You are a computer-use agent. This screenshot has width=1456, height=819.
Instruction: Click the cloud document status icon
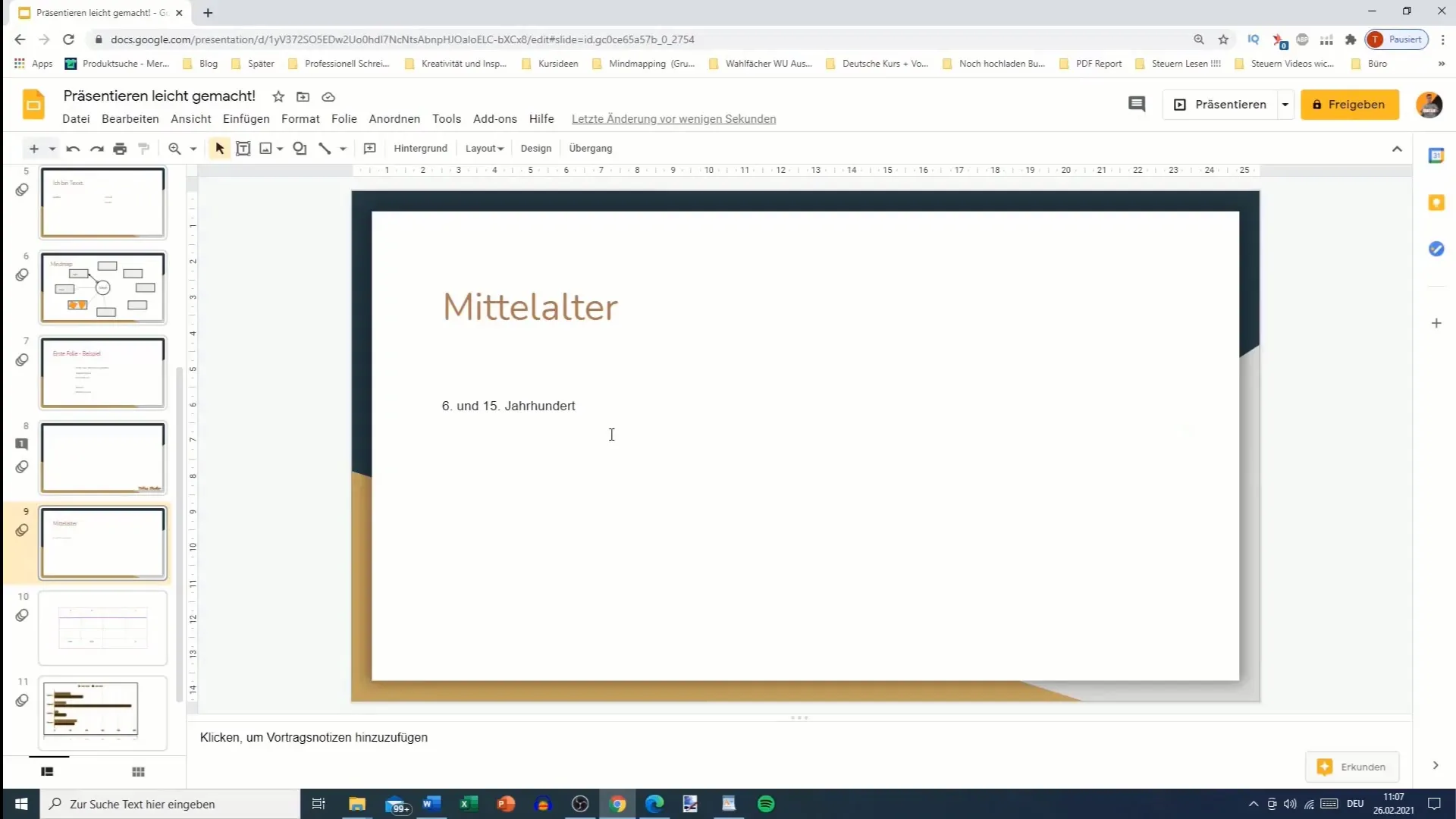click(328, 97)
